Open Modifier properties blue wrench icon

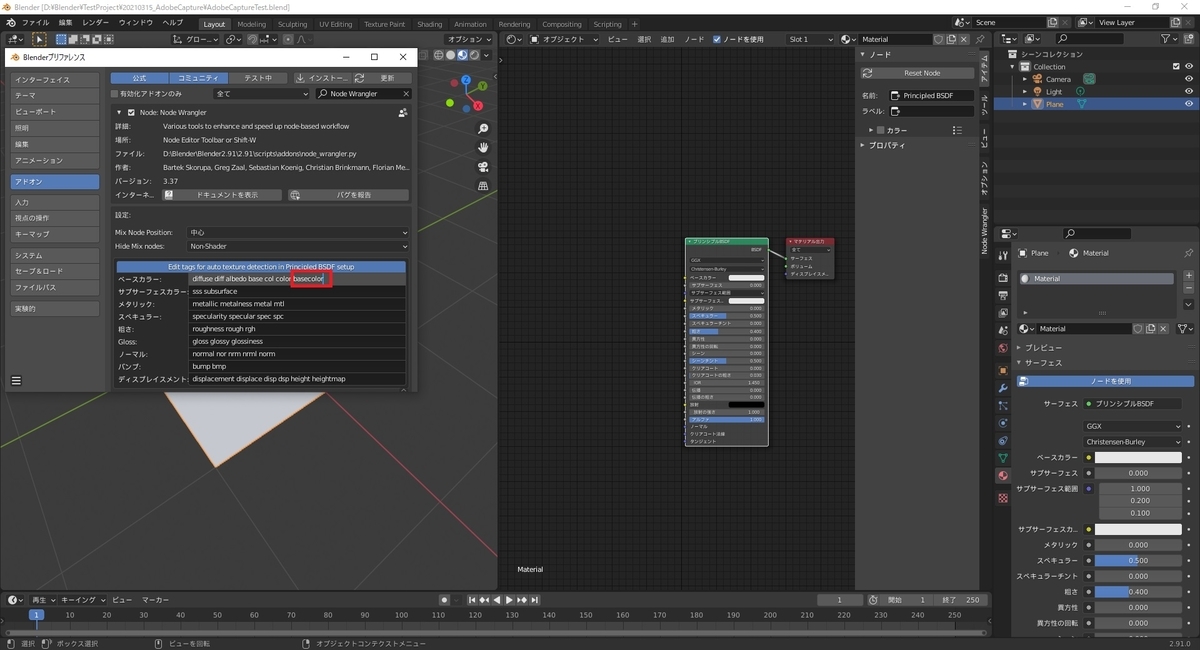1002,387
